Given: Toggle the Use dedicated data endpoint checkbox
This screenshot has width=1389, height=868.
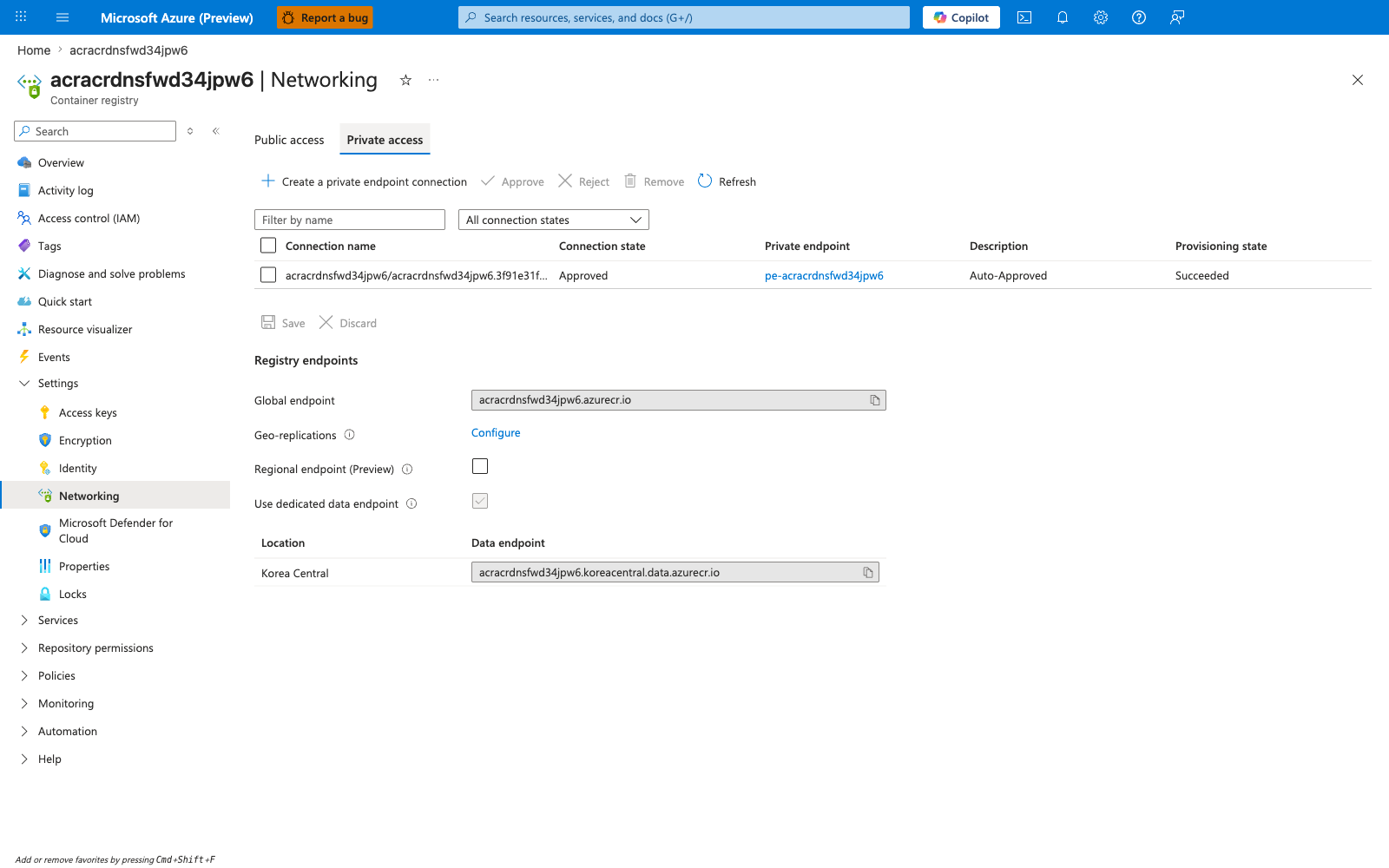Looking at the screenshot, I should coord(480,501).
